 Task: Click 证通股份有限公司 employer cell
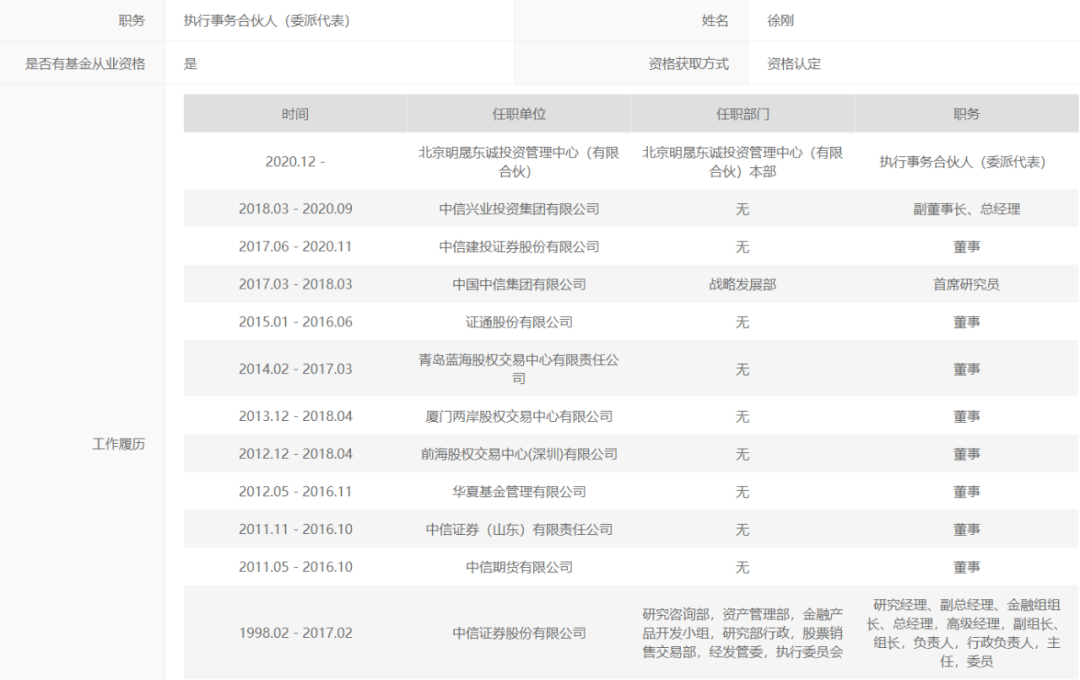(x=519, y=322)
